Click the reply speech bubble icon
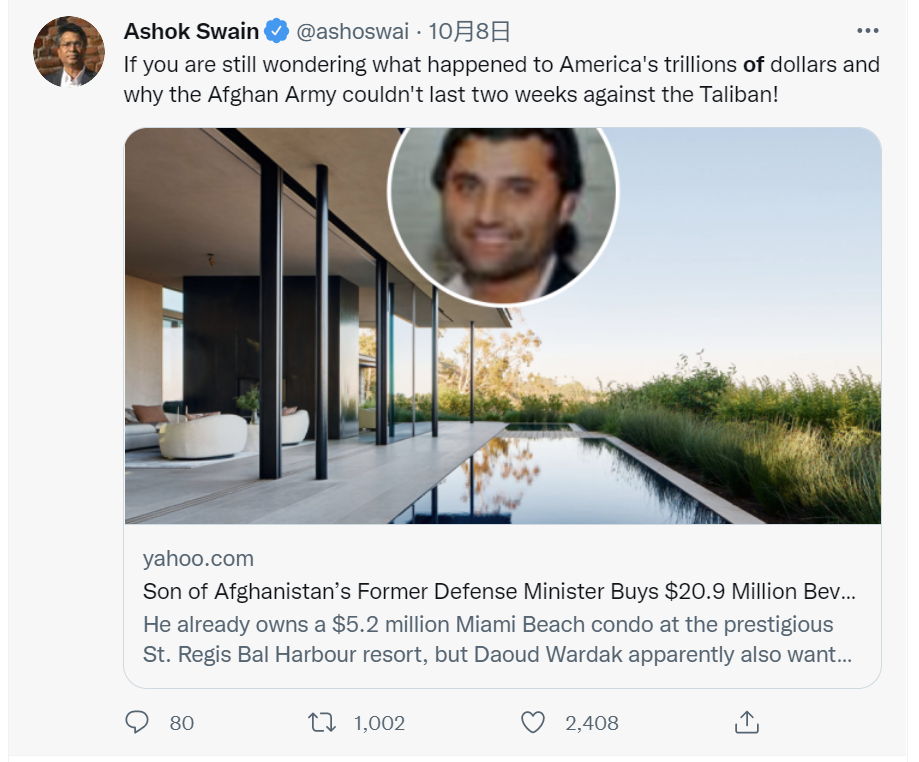The image size is (919, 762). [138, 722]
